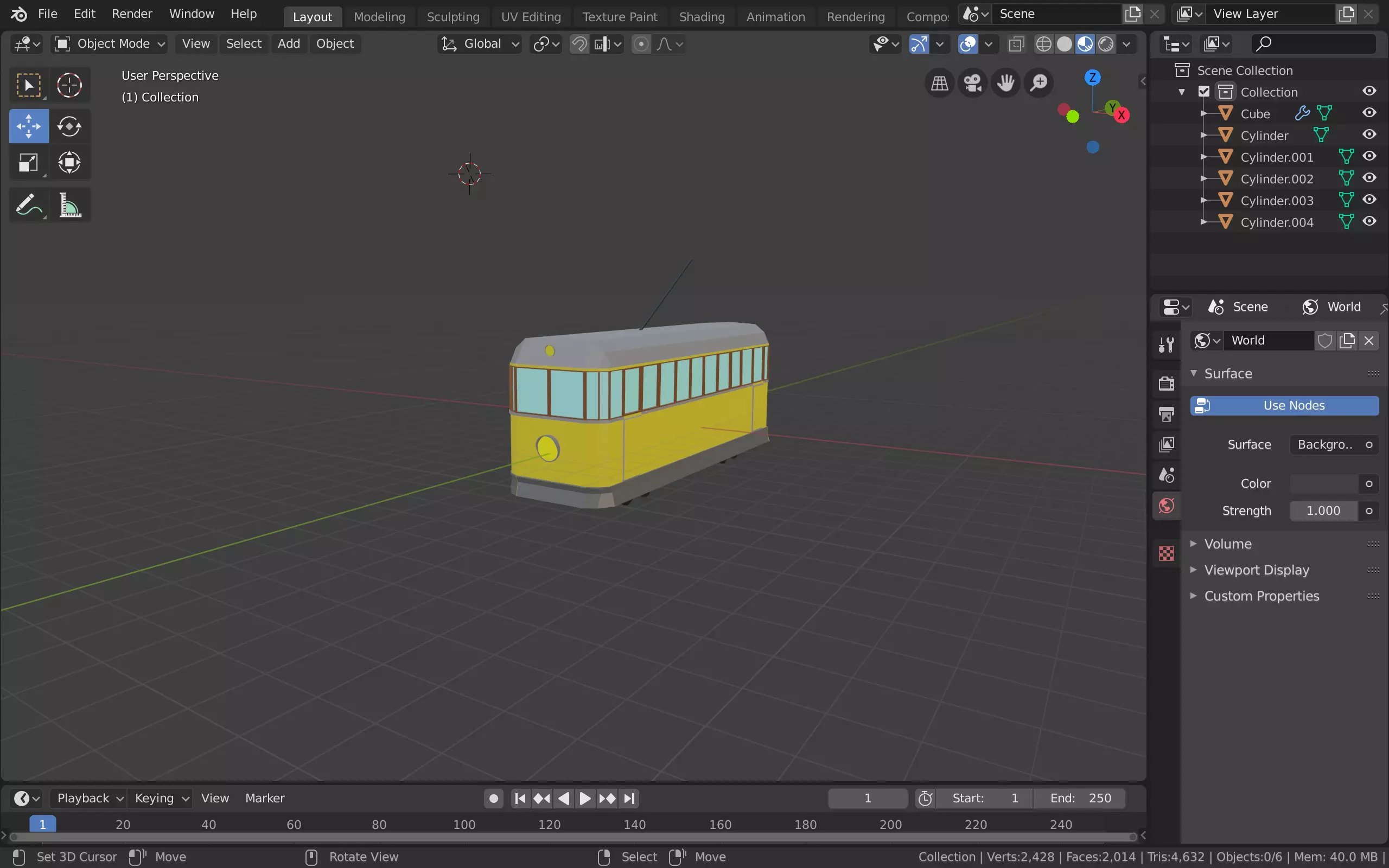Open the Add menu in viewport

pos(289,43)
